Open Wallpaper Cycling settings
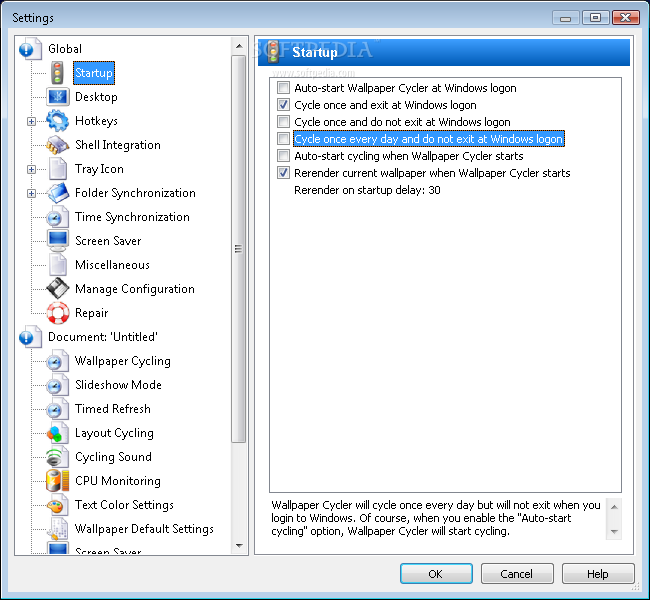650x600 pixels. tap(123, 361)
